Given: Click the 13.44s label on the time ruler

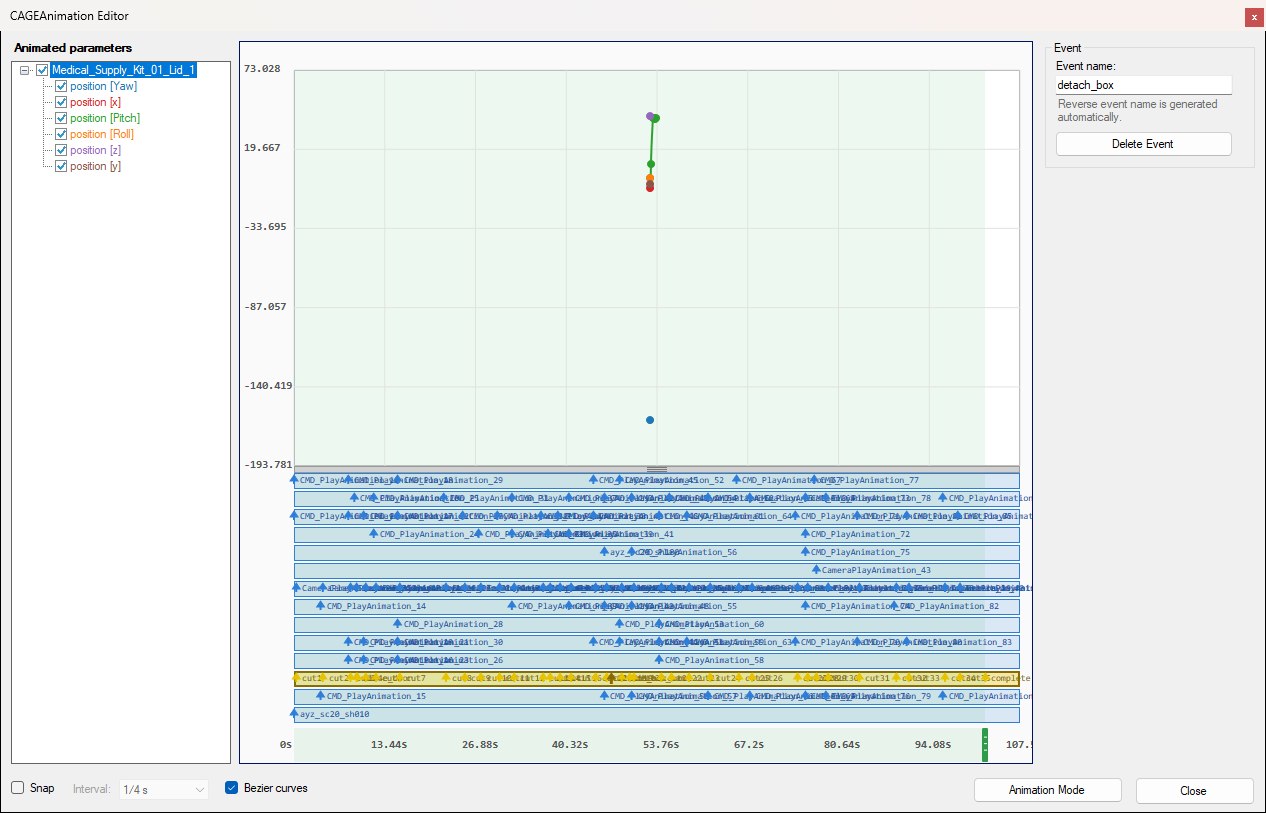Looking at the screenshot, I should click(x=389, y=744).
